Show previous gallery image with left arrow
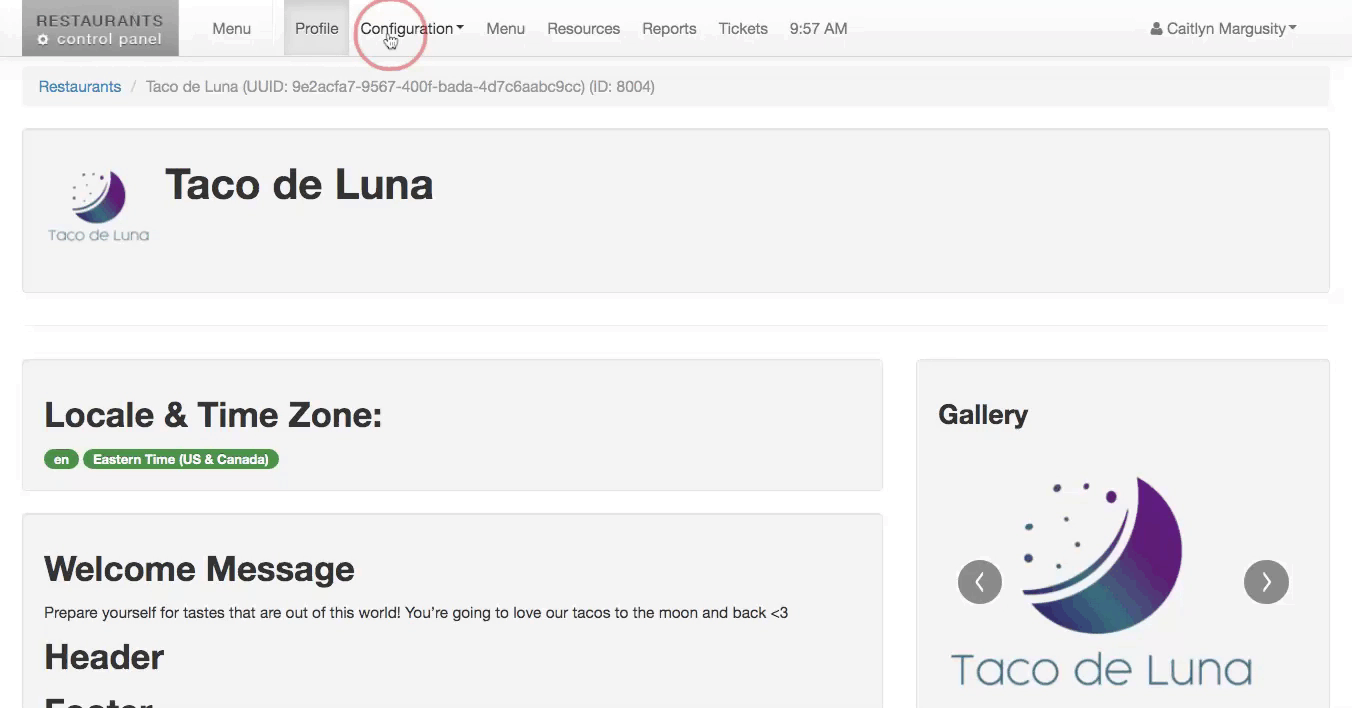 (979, 582)
